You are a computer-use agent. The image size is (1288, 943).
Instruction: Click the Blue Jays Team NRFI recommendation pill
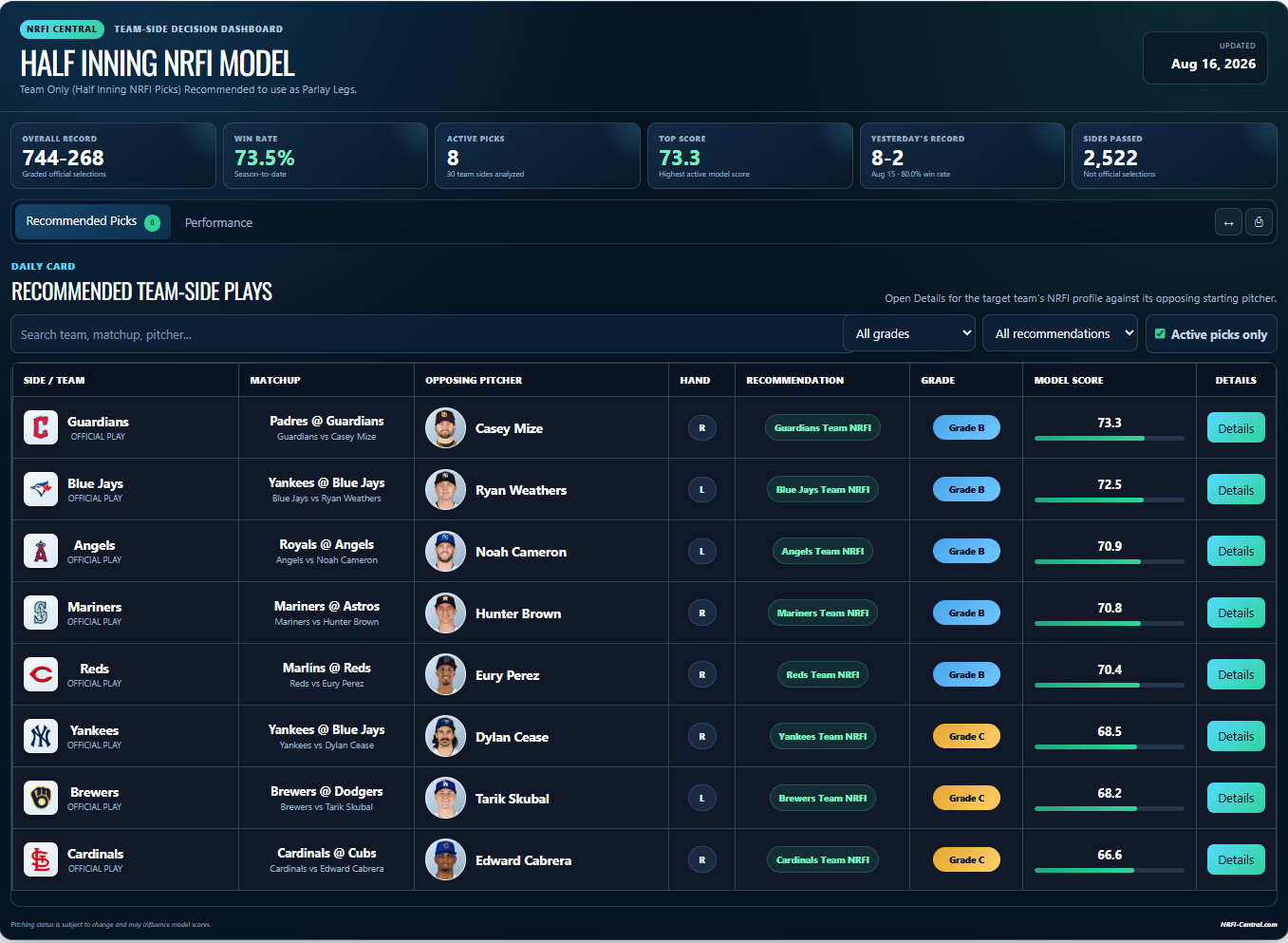click(x=823, y=490)
